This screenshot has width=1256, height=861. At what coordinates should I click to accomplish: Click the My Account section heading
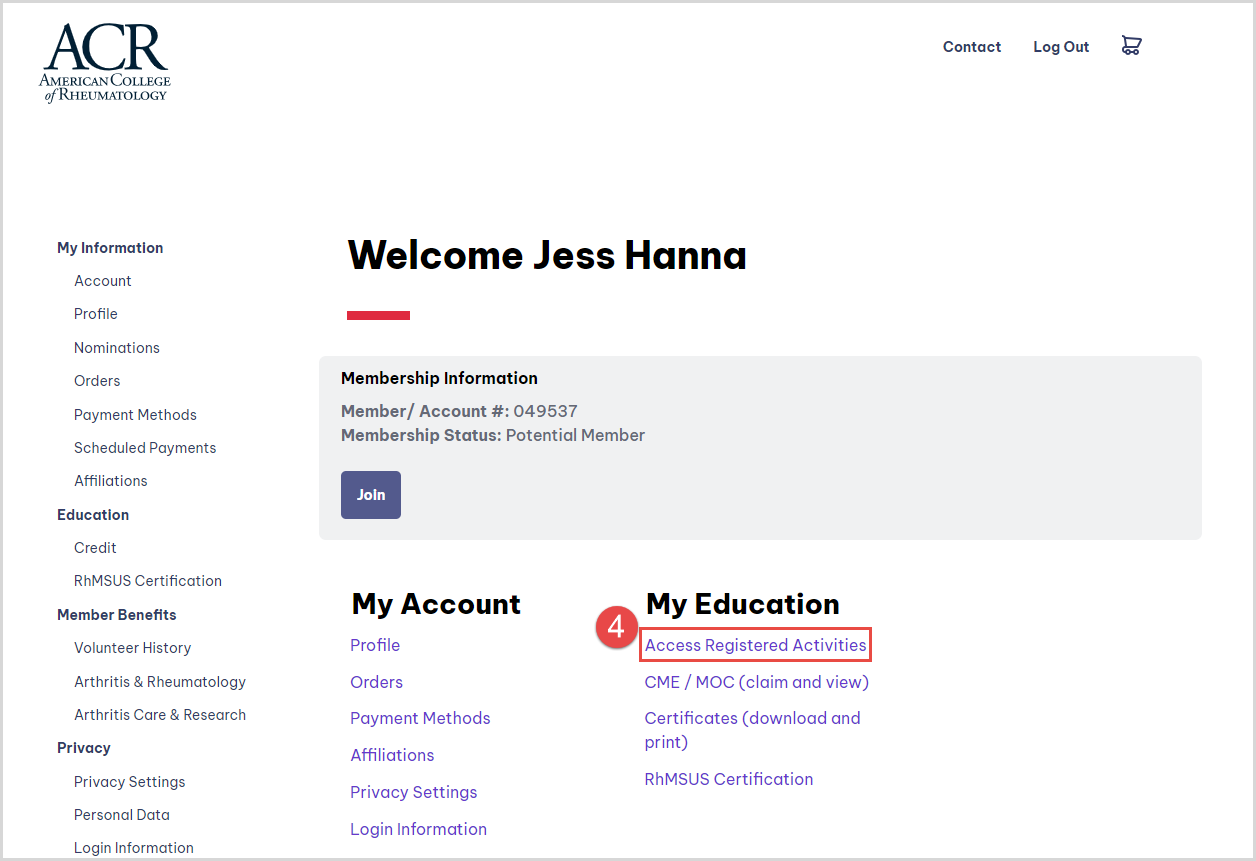[x=436, y=604]
